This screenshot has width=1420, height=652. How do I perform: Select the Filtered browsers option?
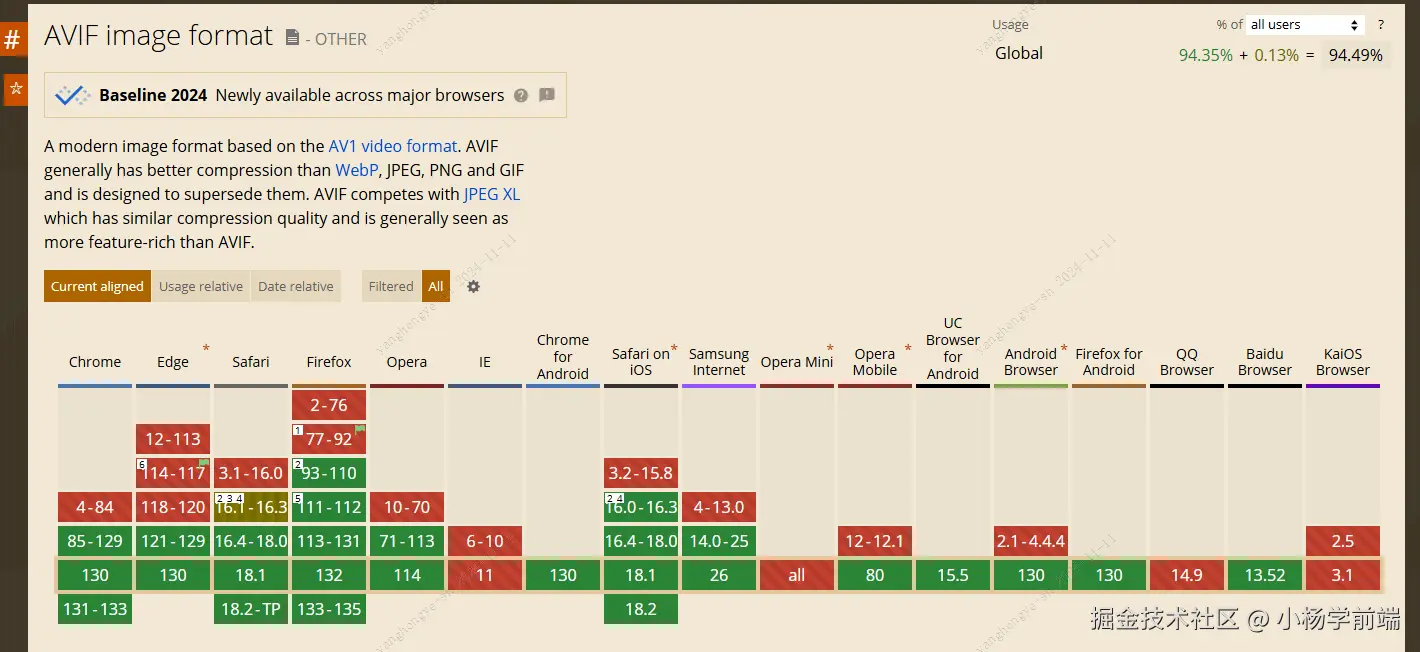point(391,286)
